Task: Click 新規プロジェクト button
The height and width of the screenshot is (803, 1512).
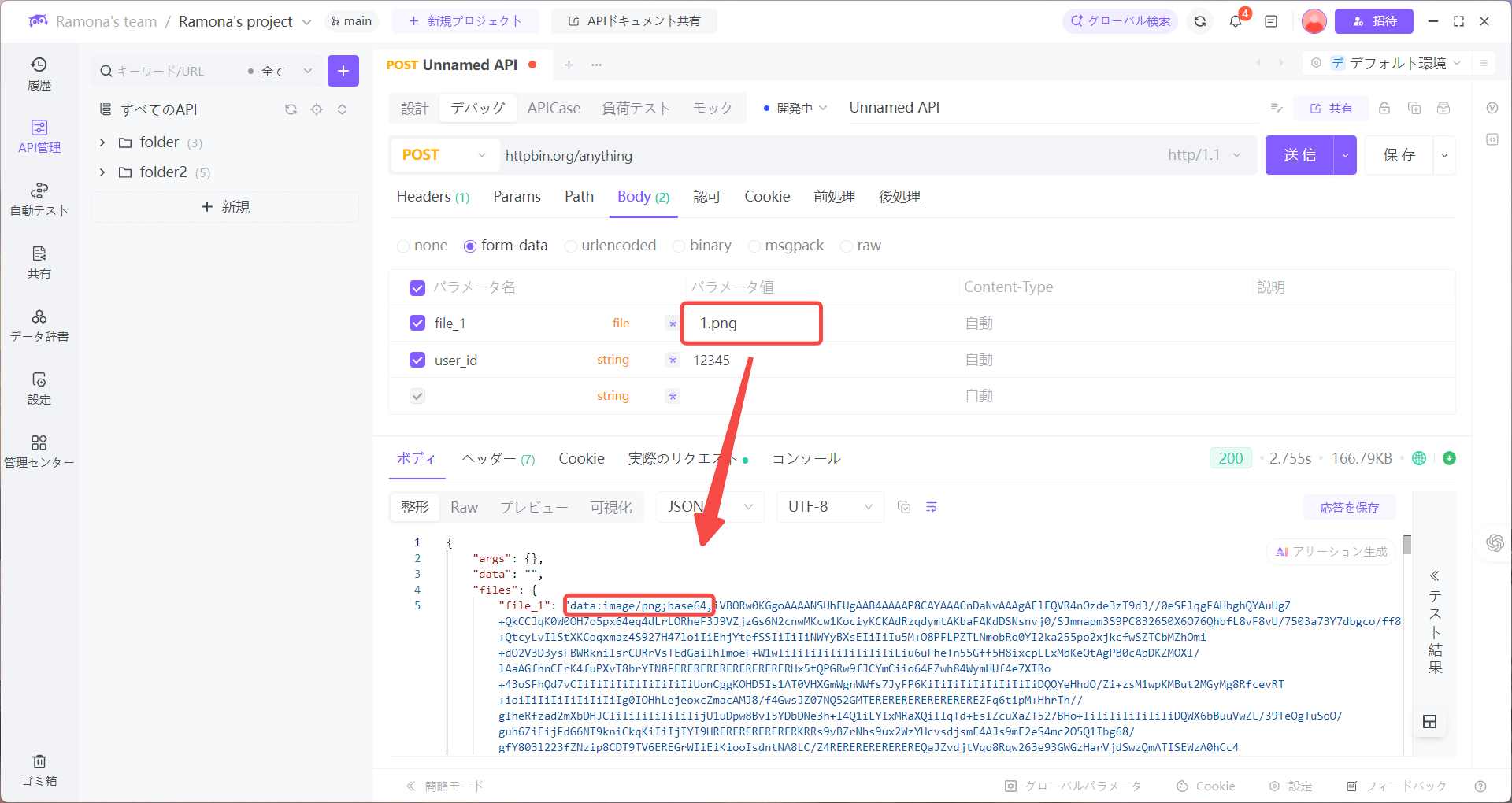Action: pyautogui.click(x=465, y=21)
